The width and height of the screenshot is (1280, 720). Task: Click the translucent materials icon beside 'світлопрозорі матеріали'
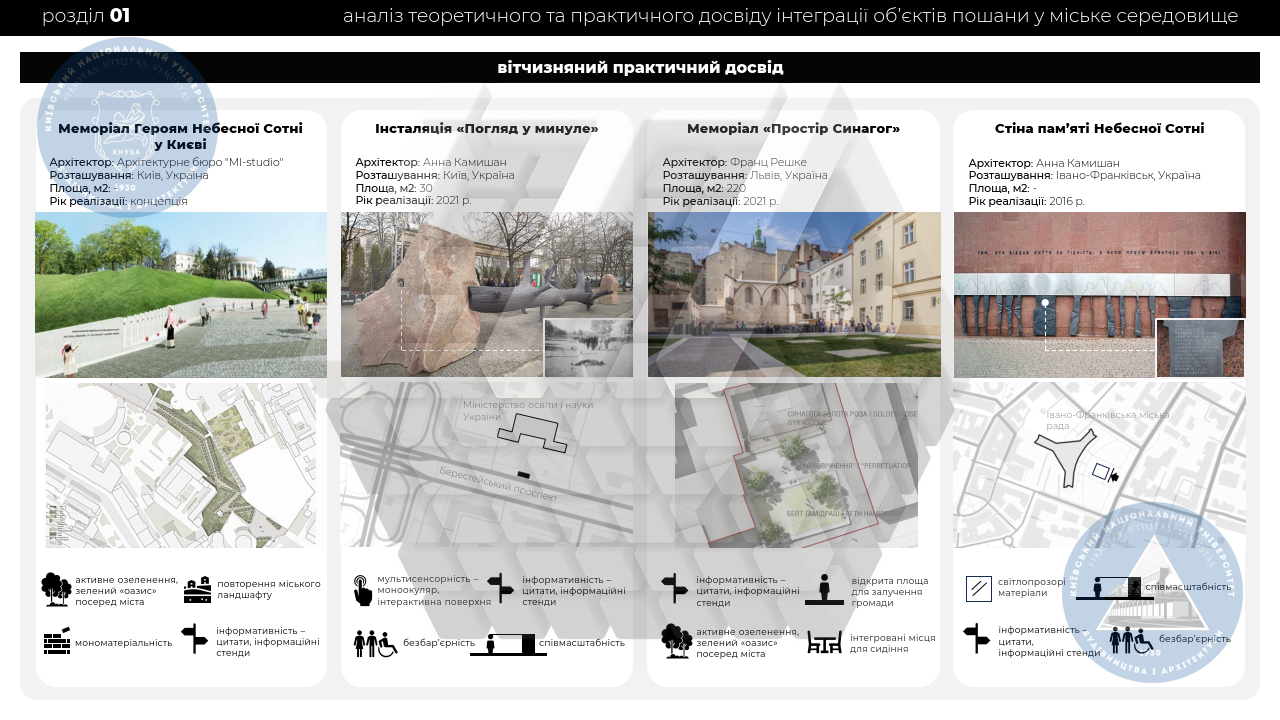pyautogui.click(x=979, y=589)
